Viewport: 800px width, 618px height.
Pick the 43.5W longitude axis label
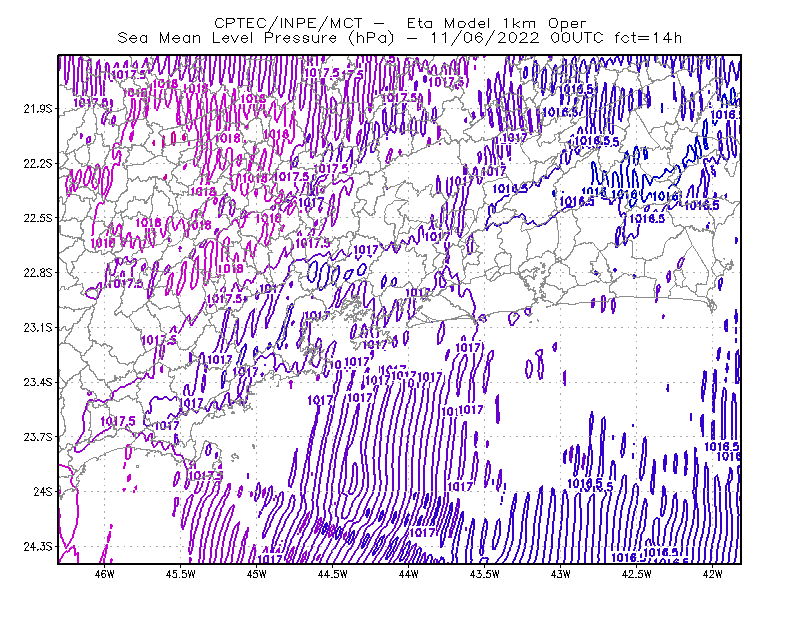click(484, 574)
